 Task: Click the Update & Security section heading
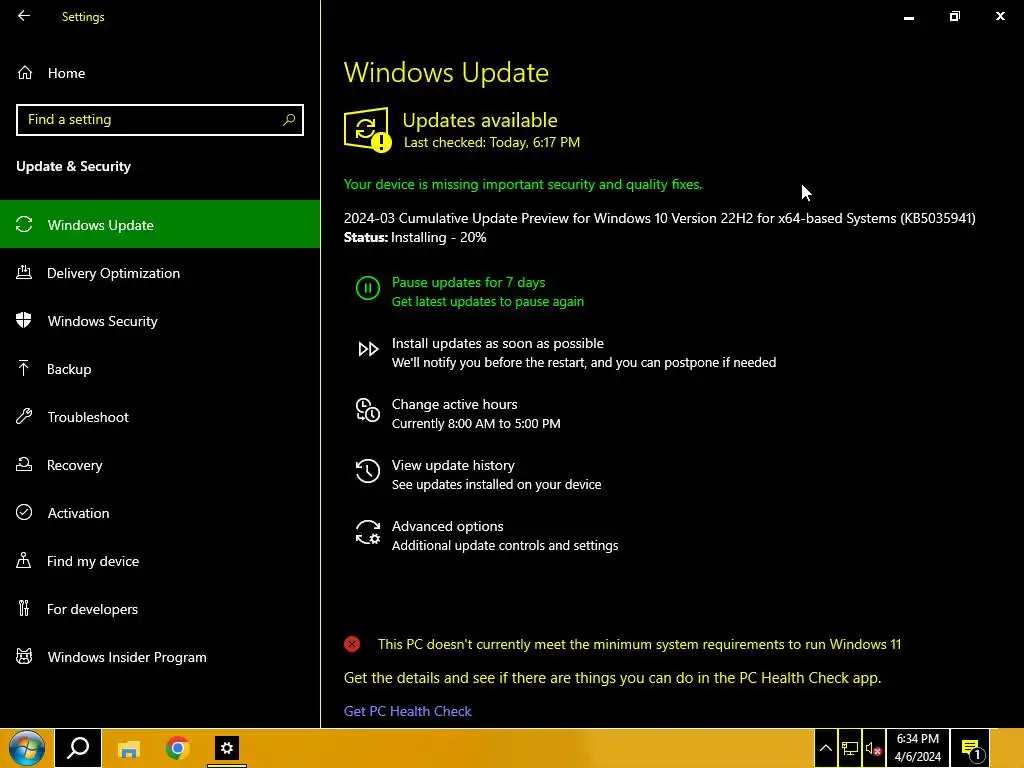point(74,166)
